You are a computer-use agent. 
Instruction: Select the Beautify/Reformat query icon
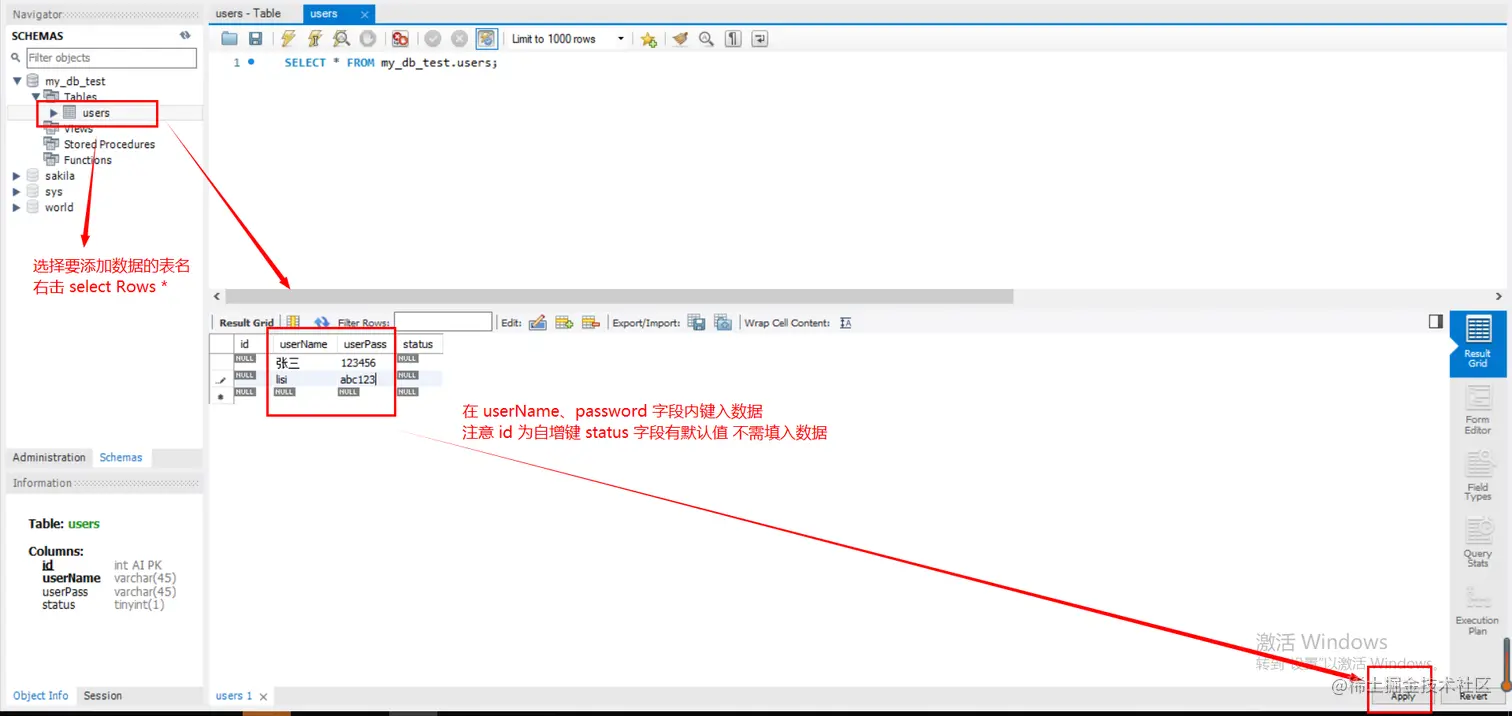coord(681,38)
